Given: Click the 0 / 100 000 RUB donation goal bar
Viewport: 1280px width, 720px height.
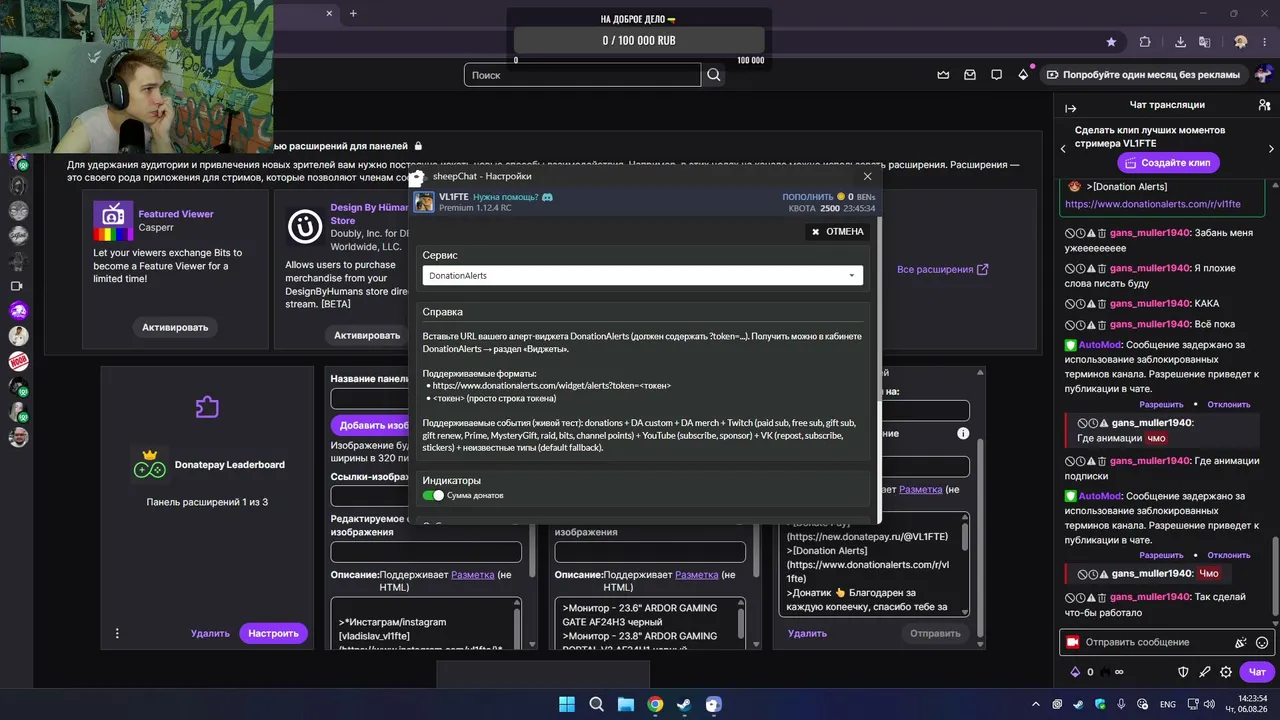Looking at the screenshot, I should click(639, 40).
